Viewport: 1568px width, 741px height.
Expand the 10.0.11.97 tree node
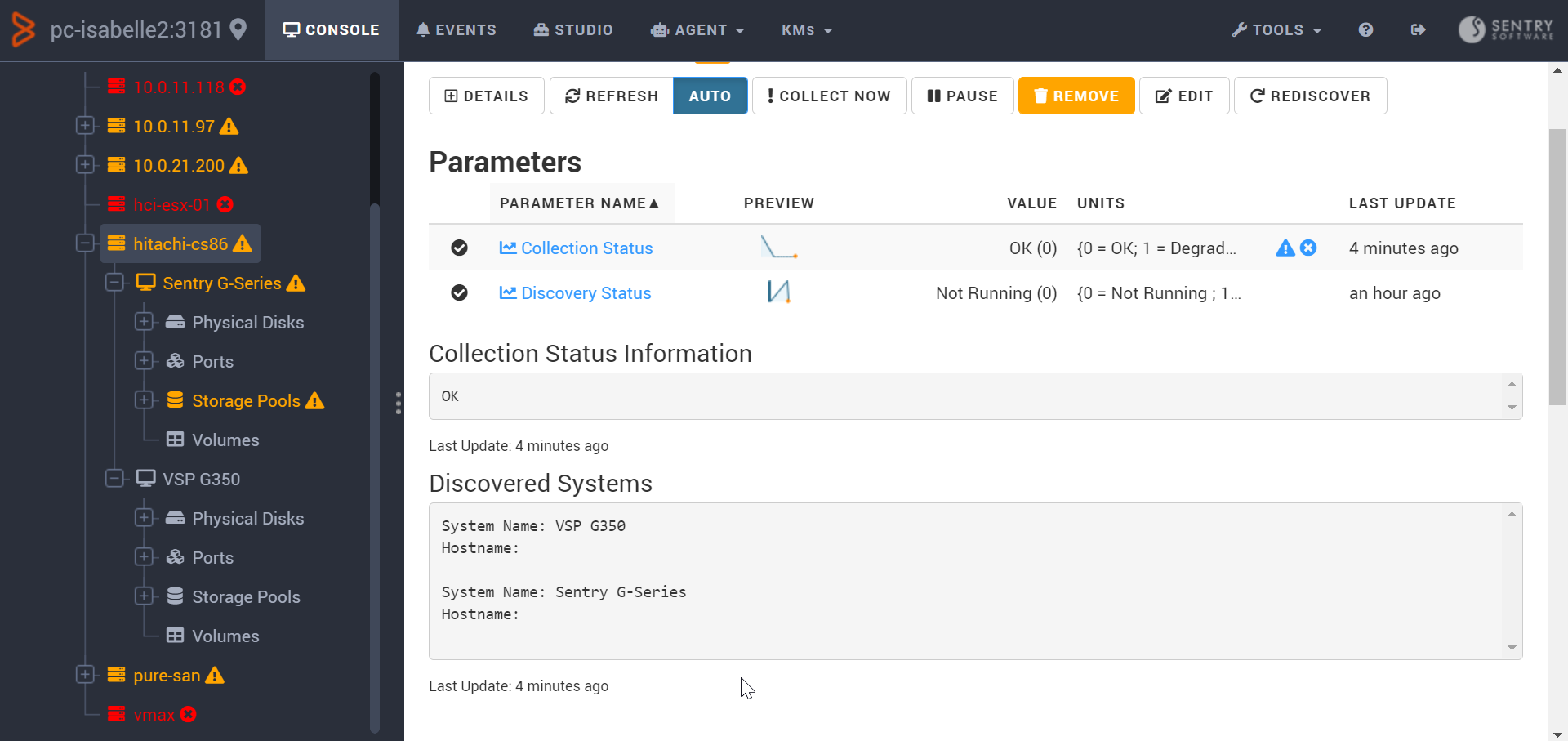pyautogui.click(x=86, y=125)
